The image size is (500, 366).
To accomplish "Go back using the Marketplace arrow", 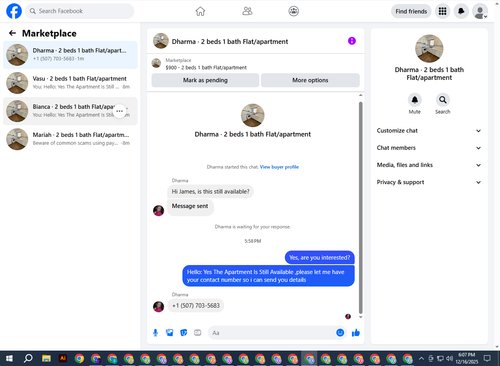I will 12,33.
